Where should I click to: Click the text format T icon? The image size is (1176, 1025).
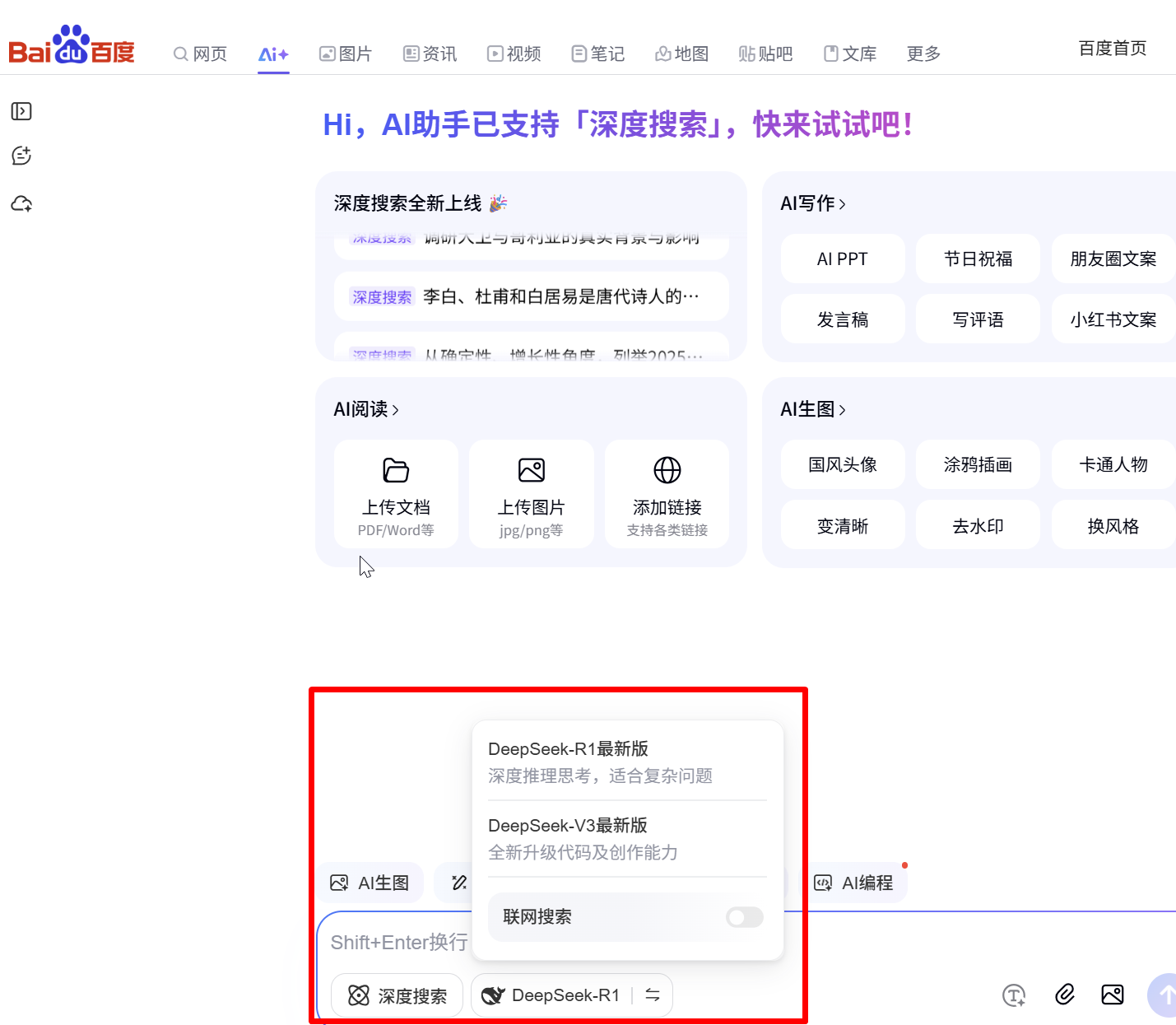click(1014, 995)
